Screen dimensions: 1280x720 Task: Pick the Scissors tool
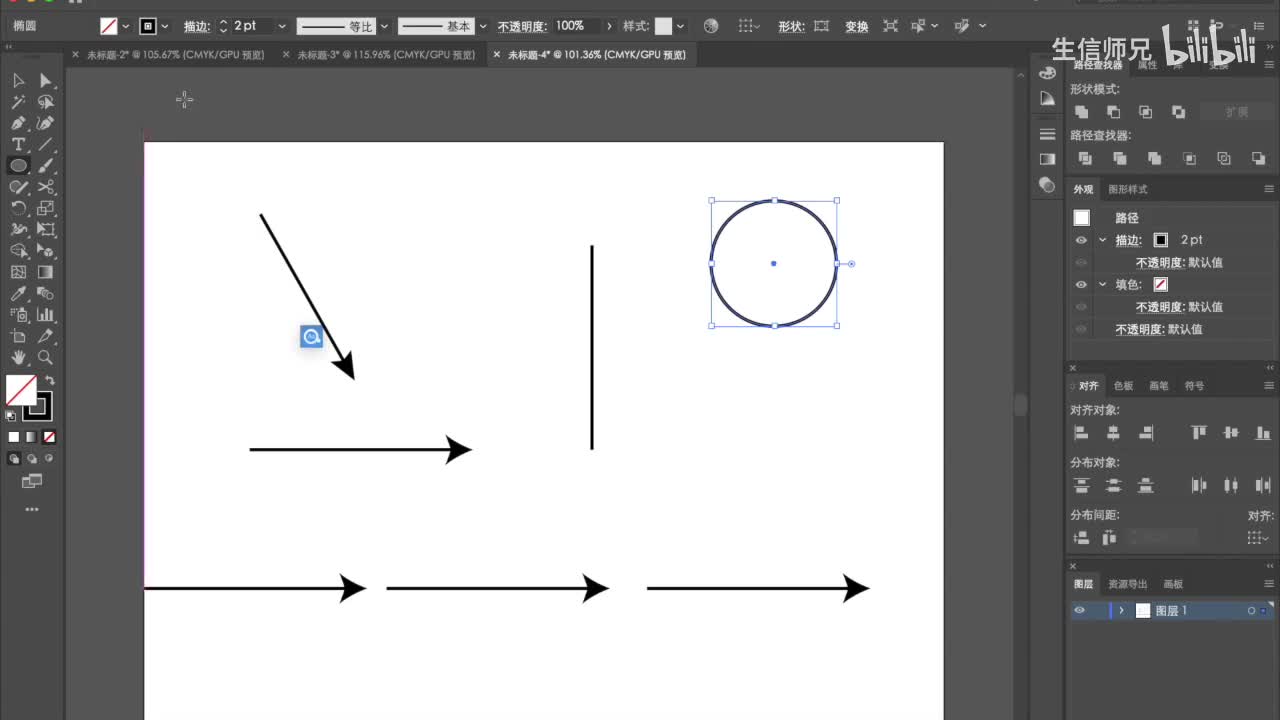(46, 187)
